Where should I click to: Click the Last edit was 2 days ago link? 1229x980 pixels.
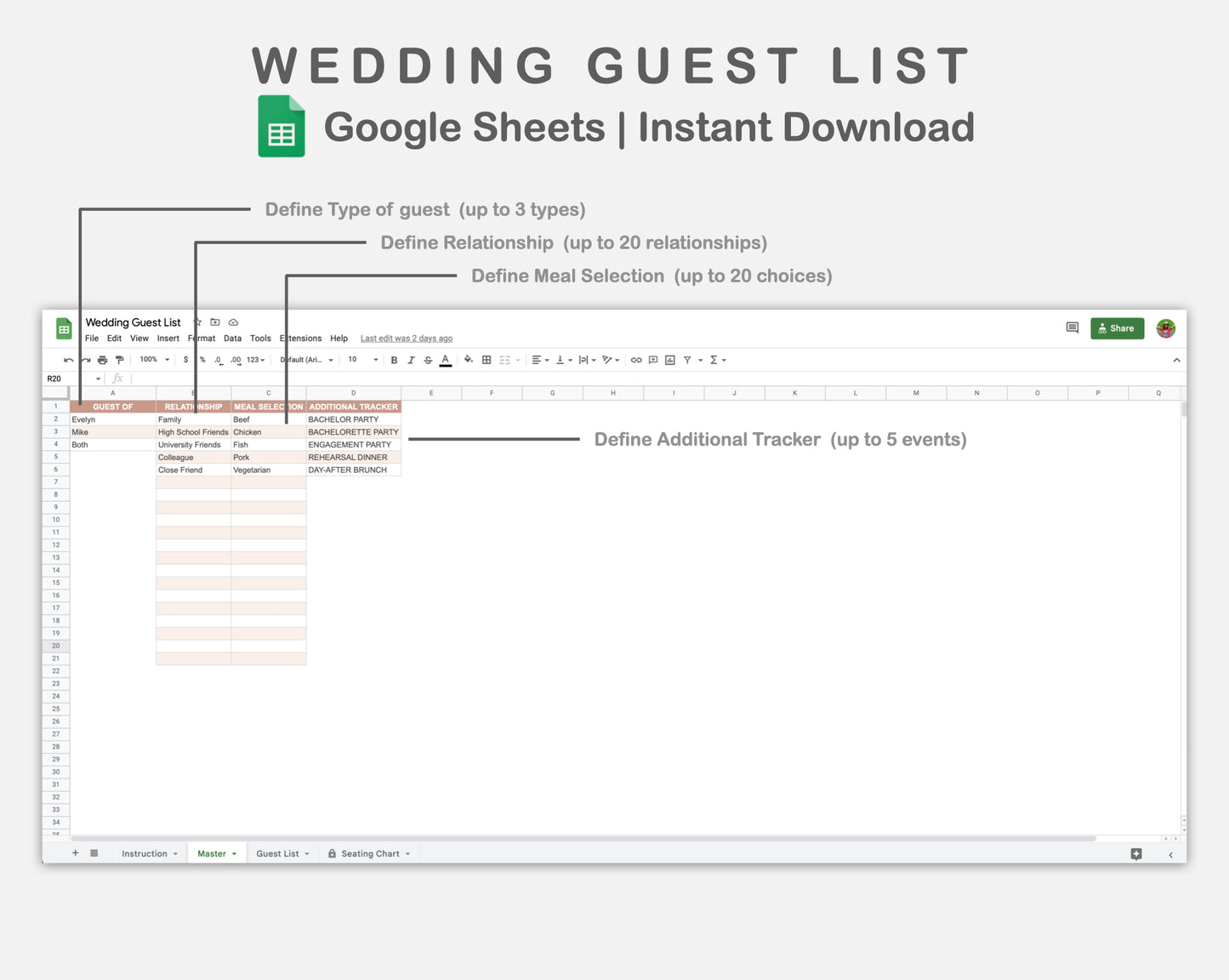click(x=406, y=338)
